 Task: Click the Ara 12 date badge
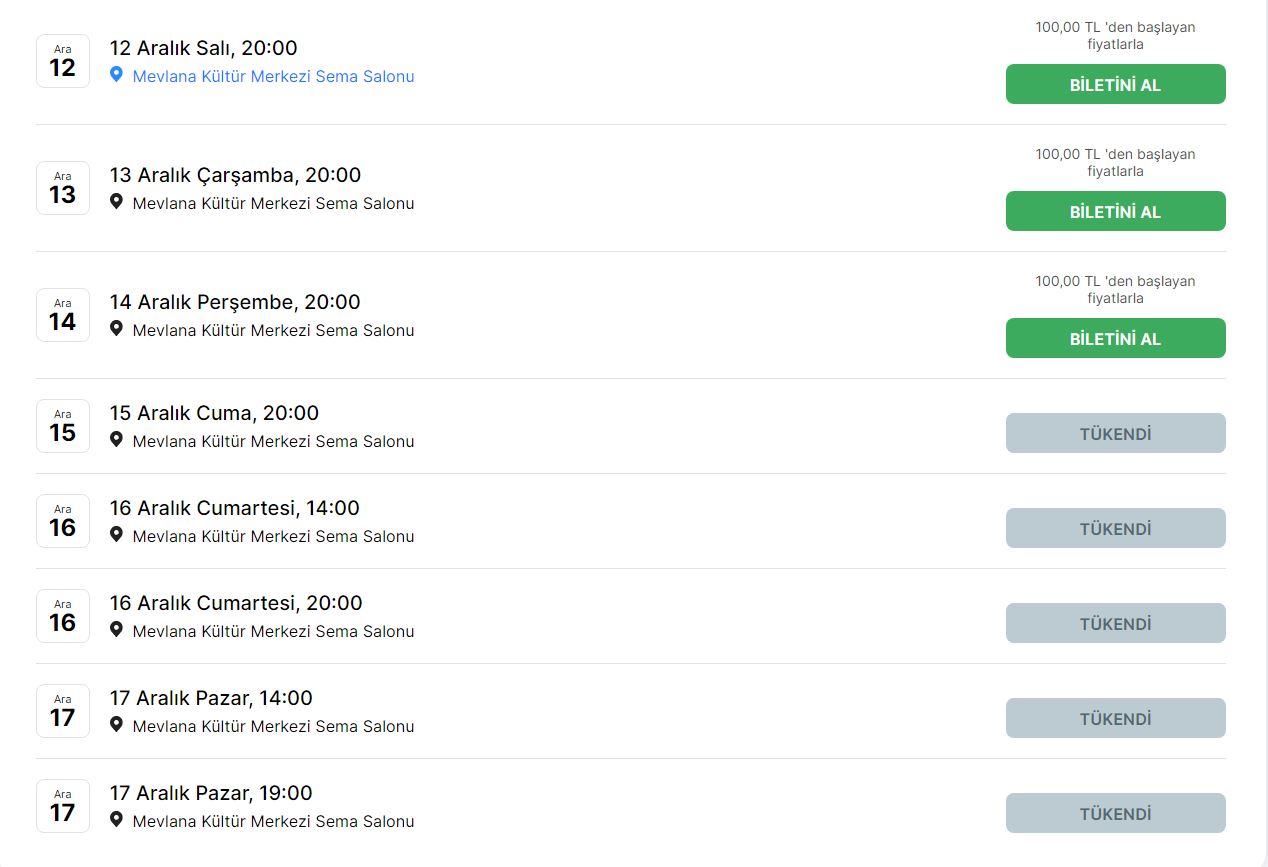pyautogui.click(x=63, y=61)
